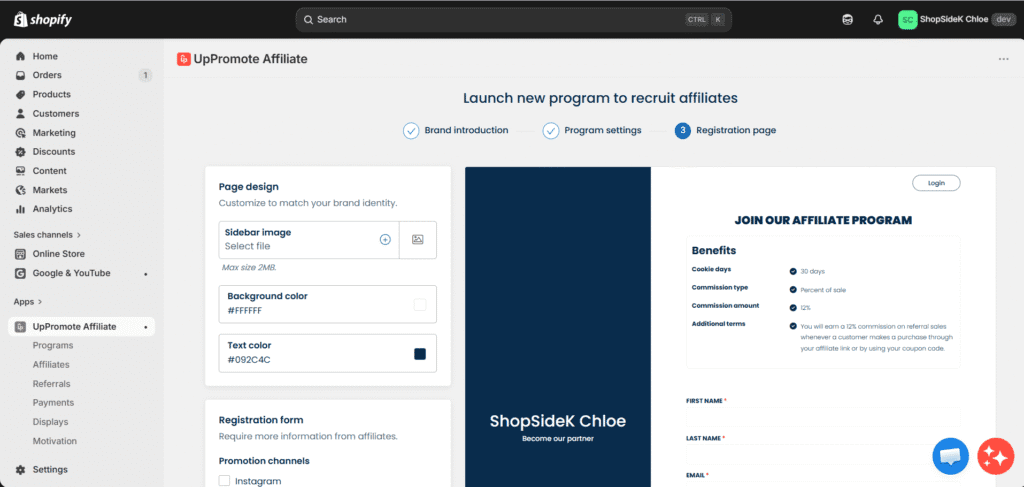This screenshot has height=487, width=1024.
Task: Click the 'Max size 2MB.' note
Action: pos(249,268)
